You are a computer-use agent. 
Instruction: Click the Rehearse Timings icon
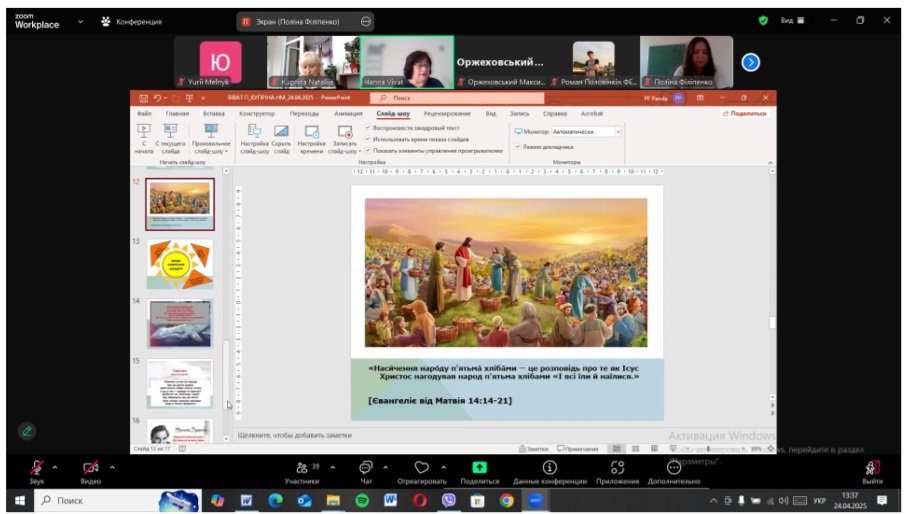311,132
